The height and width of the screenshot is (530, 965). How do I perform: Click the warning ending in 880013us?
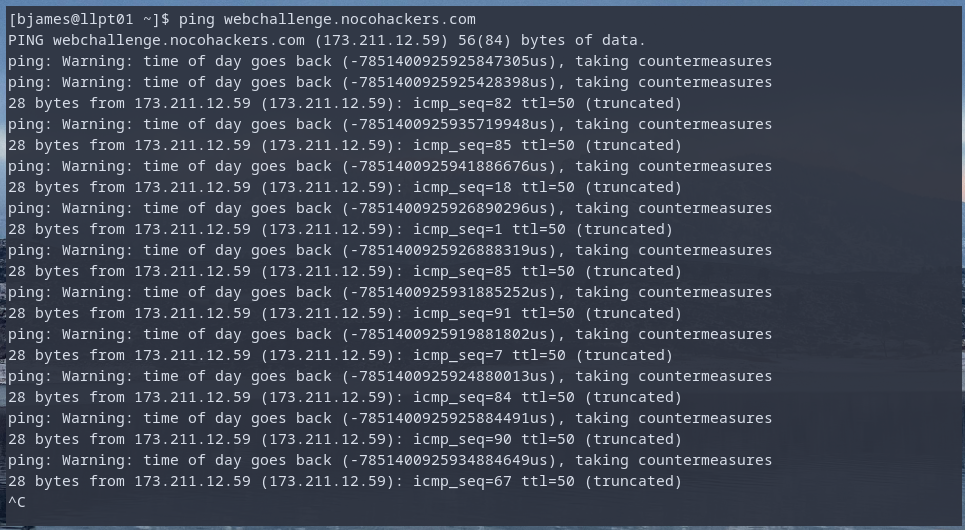tap(389, 376)
